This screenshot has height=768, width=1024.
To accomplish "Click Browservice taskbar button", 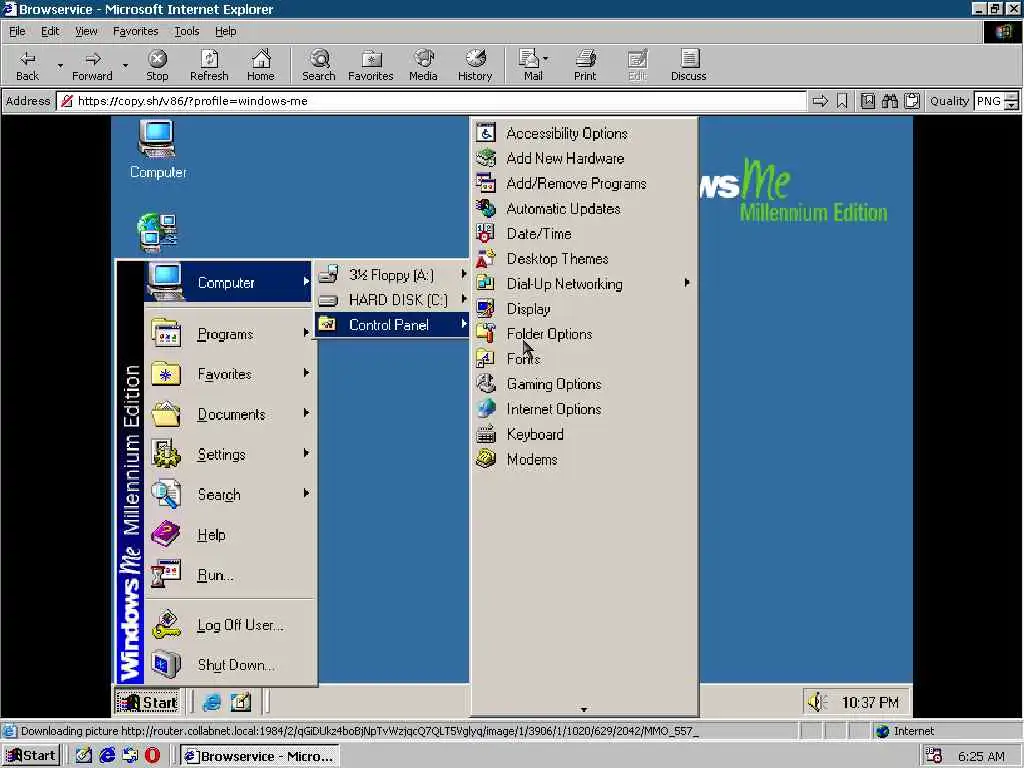I will (259, 756).
